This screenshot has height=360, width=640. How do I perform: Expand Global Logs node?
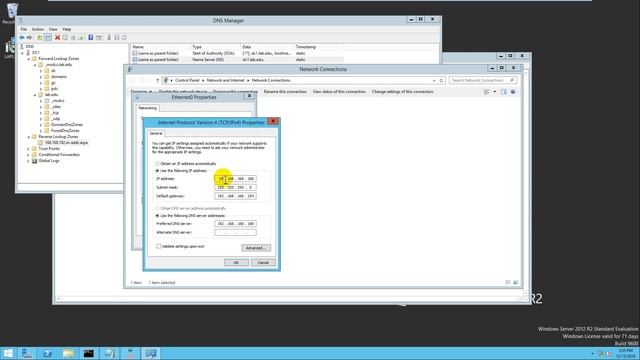(x=29, y=161)
